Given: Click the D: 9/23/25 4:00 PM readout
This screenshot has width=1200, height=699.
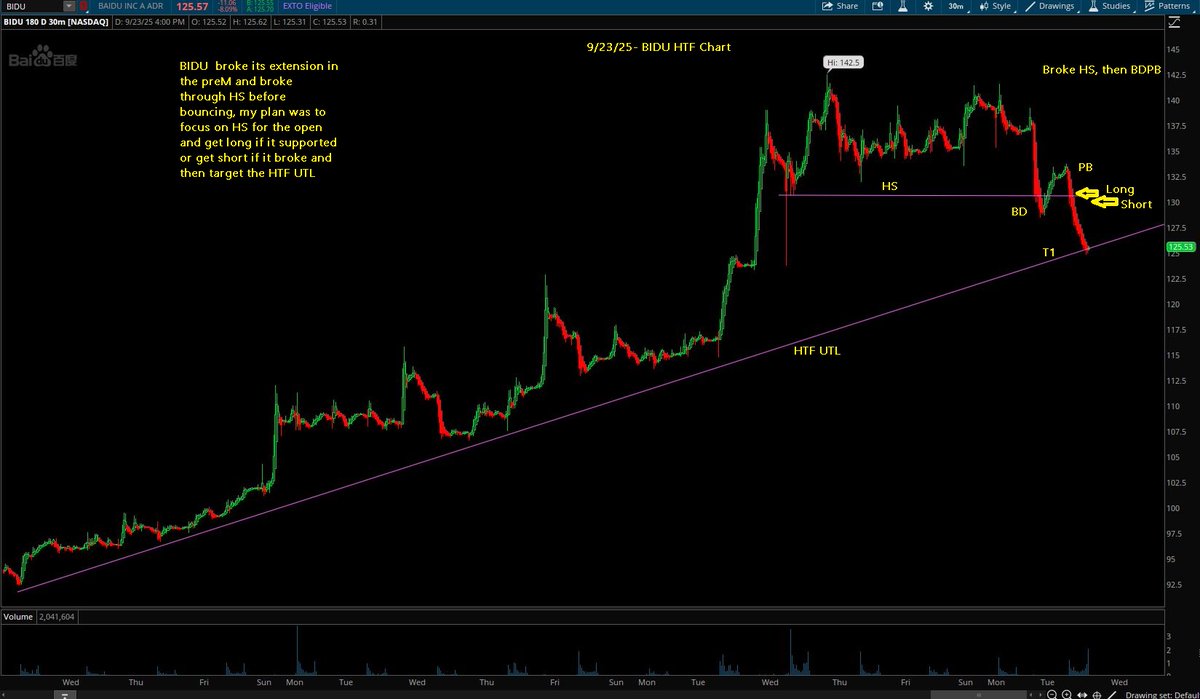Looking at the screenshot, I should [149, 22].
